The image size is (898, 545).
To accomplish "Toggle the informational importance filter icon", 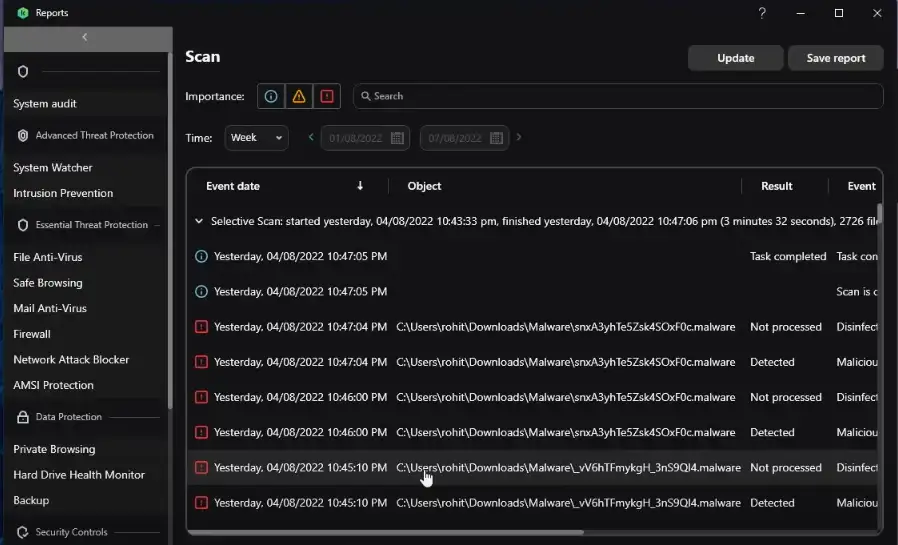I will point(269,96).
